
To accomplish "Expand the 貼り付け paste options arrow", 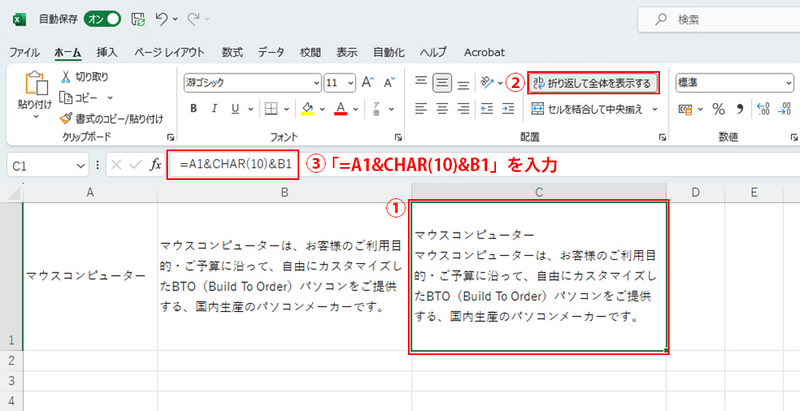I will tap(36, 117).
